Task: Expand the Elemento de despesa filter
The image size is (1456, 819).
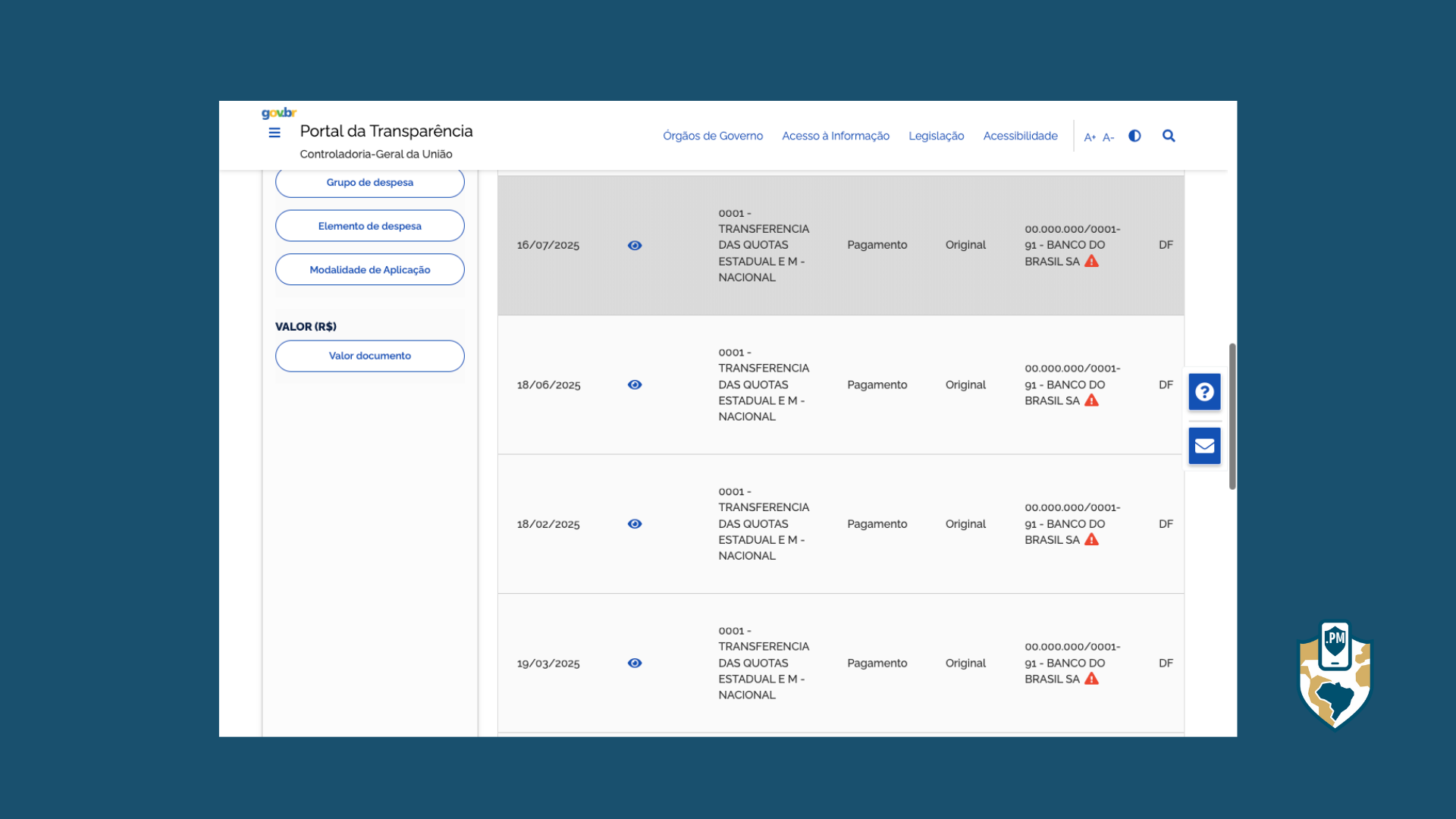Action: (370, 226)
